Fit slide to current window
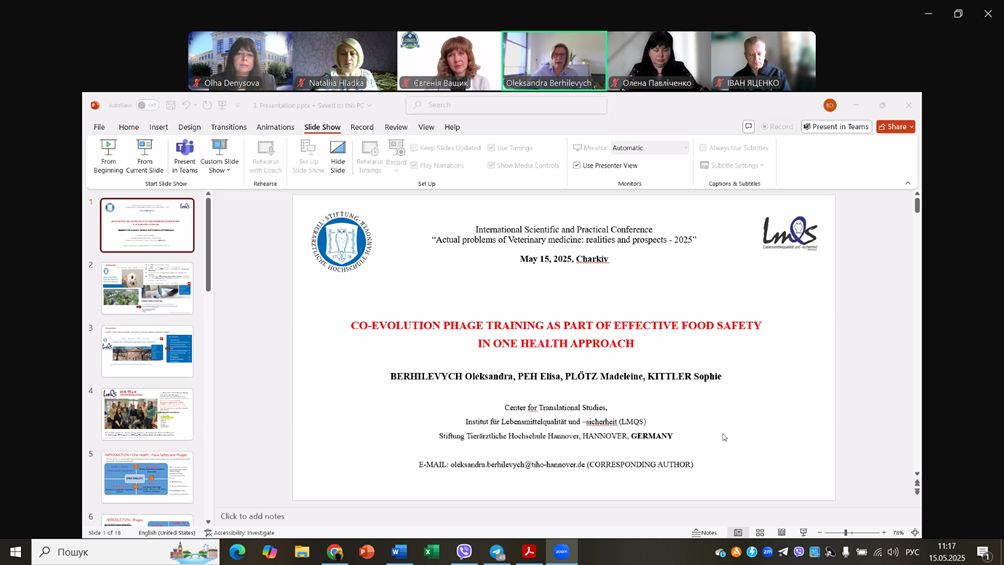 click(915, 532)
